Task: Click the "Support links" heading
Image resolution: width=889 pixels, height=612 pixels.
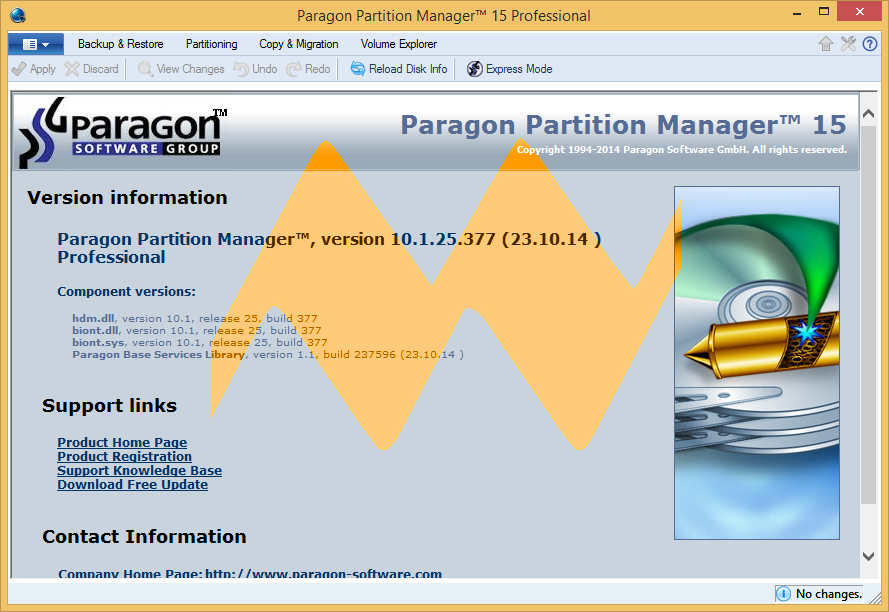Action: pos(109,406)
